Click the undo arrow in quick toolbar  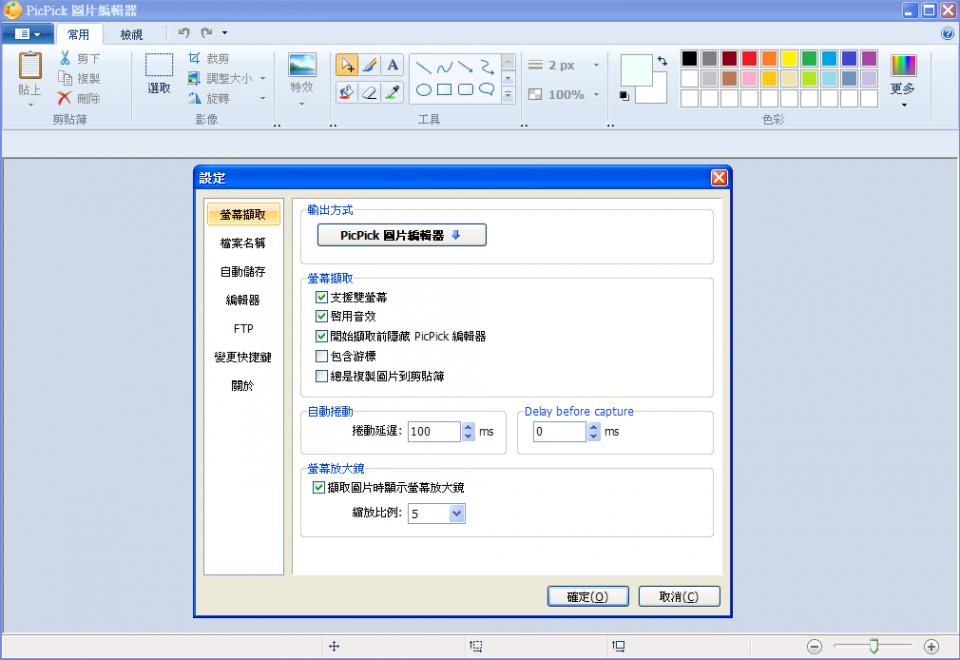coord(184,32)
